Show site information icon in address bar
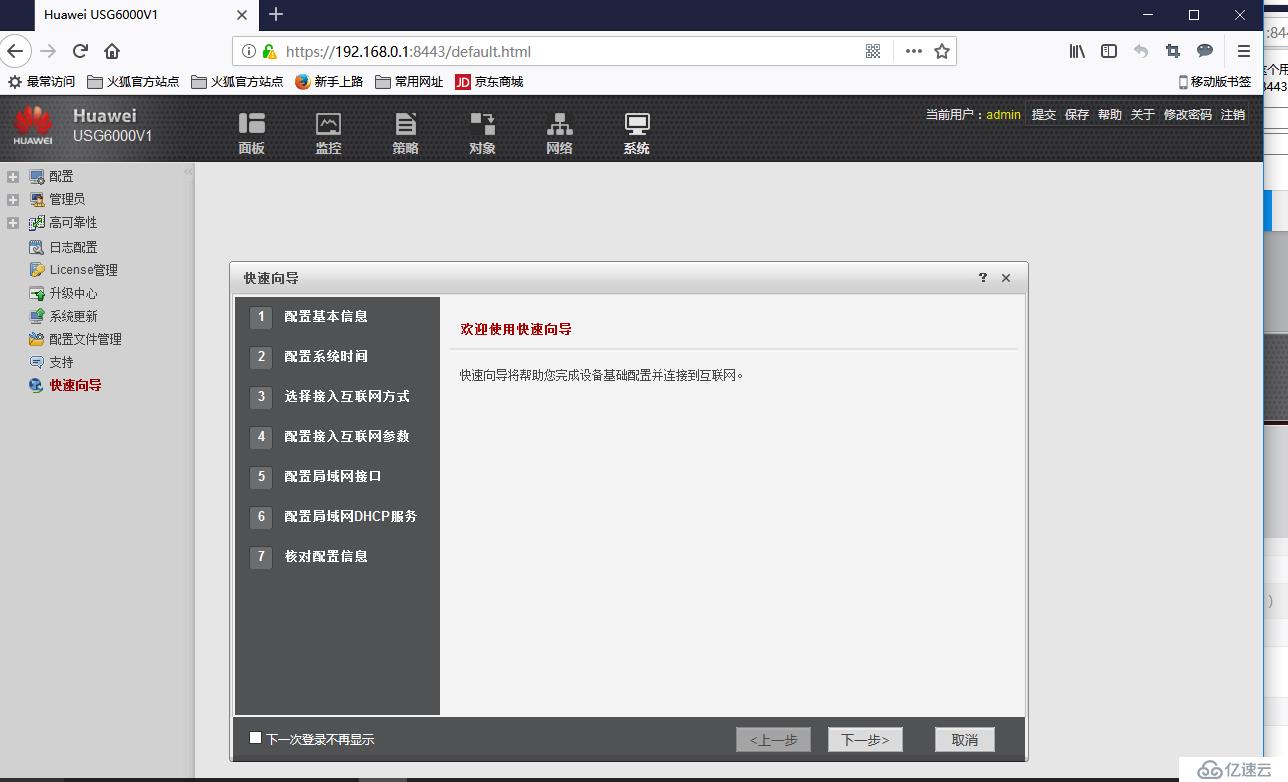This screenshot has height=782, width=1288. coord(249,51)
